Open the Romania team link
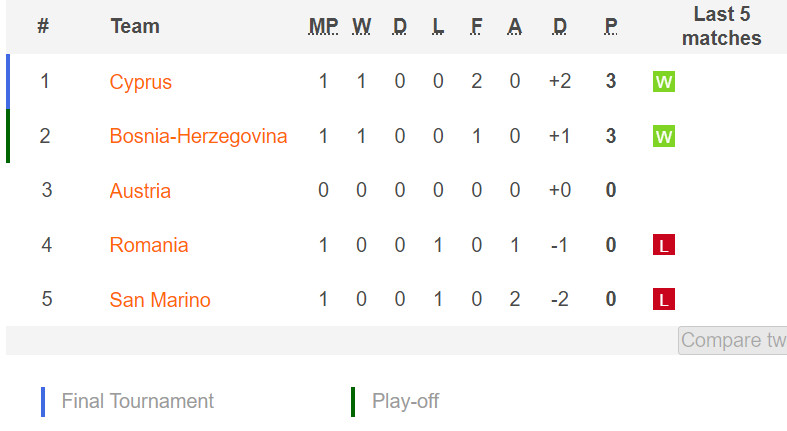787x431 pixels. pyautogui.click(x=149, y=245)
